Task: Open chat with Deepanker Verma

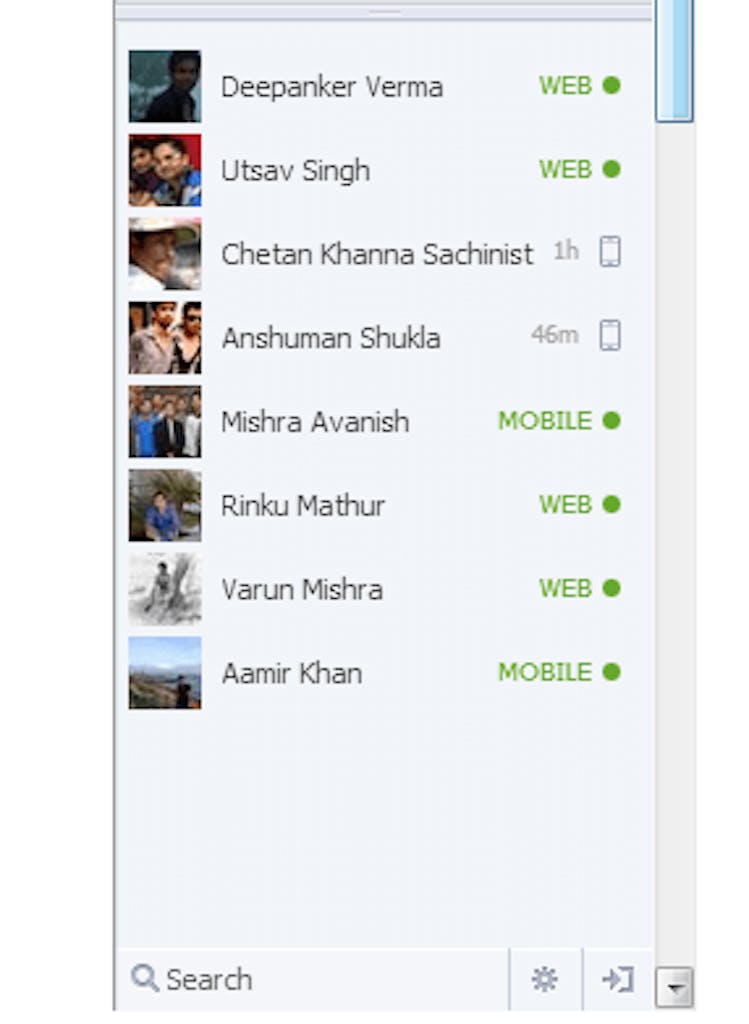Action: point(331,87)
